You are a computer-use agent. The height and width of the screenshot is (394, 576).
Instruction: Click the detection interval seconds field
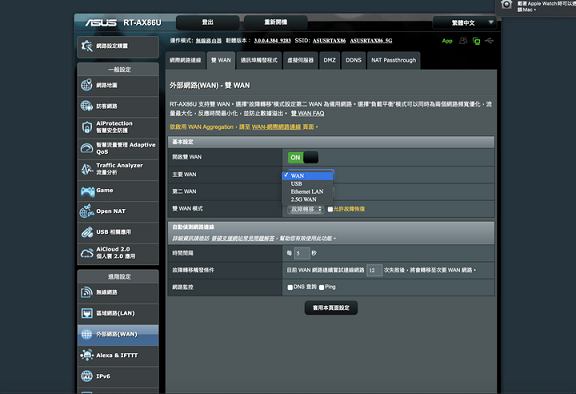tap(302, 253)
